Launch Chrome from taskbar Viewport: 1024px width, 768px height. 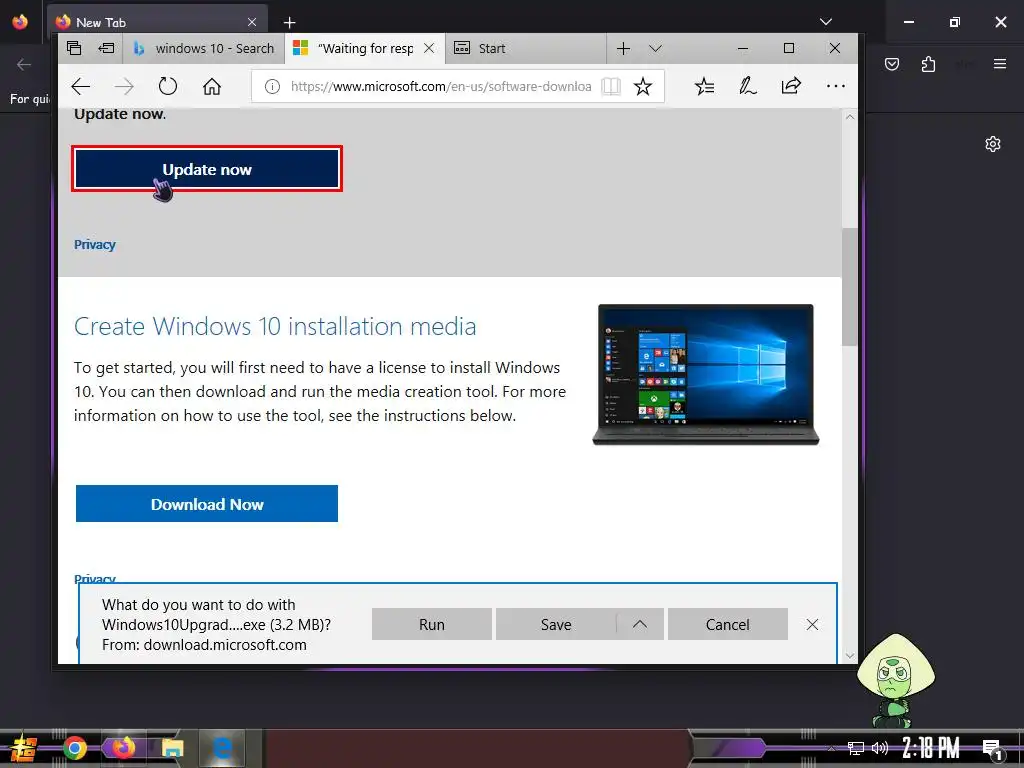[75, 748]
